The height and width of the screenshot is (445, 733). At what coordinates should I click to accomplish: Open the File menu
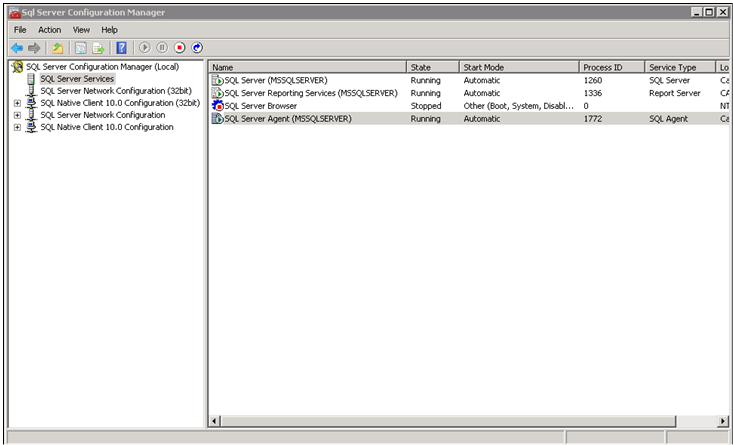(x=20, y=30)
